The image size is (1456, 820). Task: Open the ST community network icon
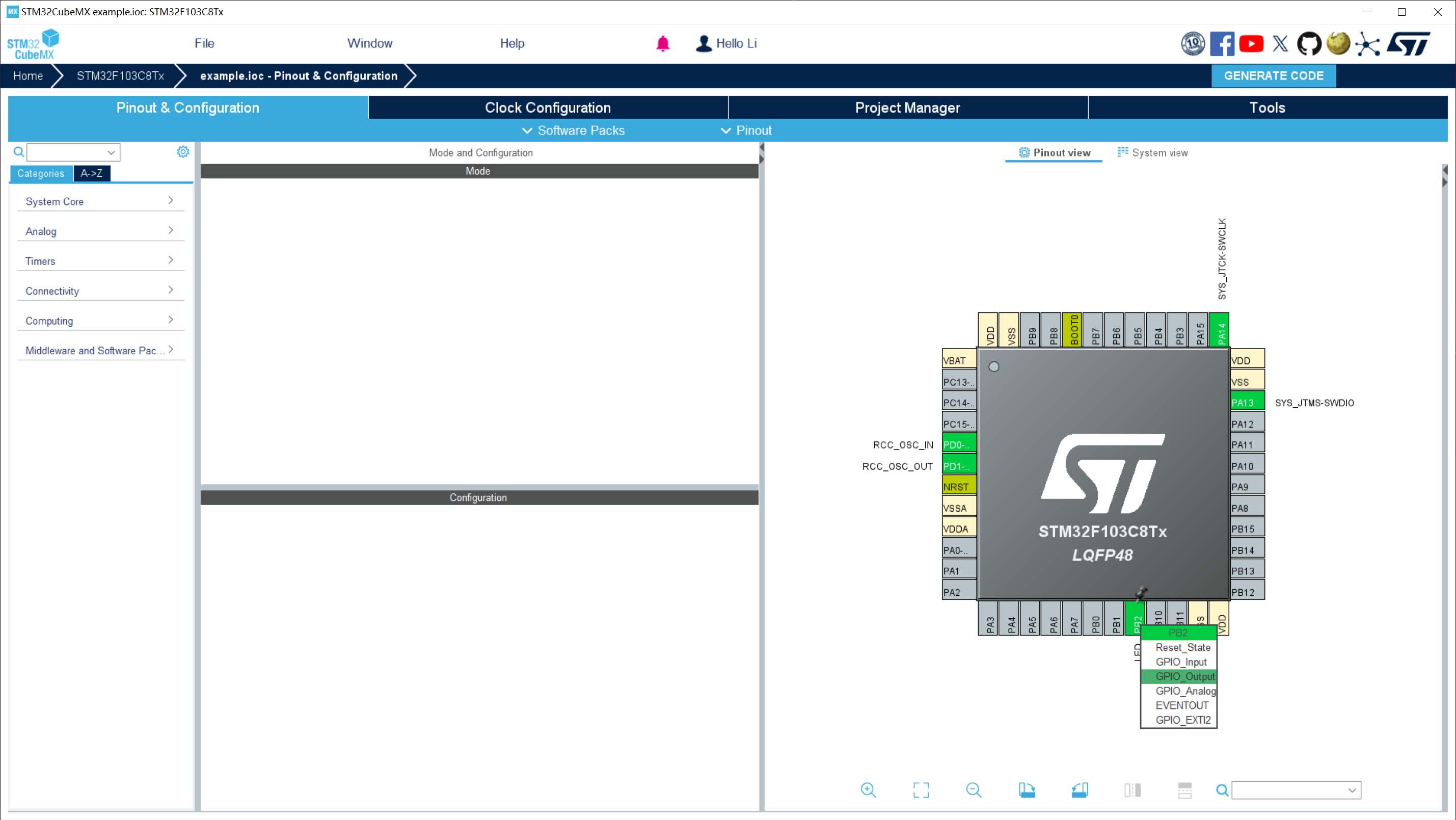coord(1367,43)
